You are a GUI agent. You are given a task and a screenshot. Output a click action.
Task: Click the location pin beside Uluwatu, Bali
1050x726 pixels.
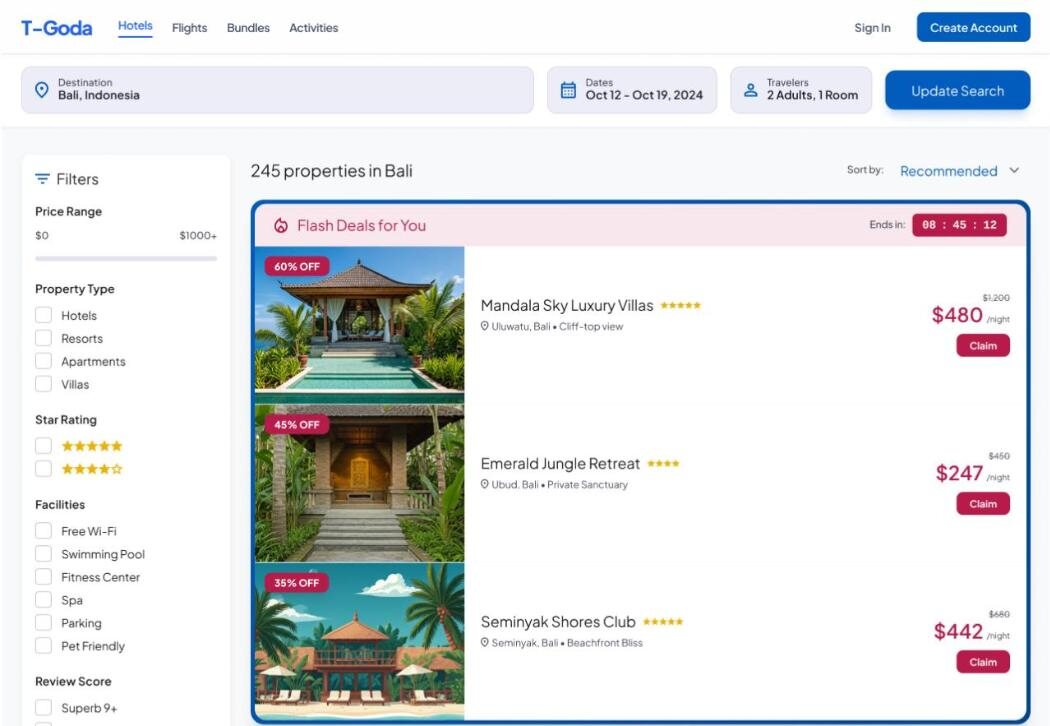coord(485,326)
